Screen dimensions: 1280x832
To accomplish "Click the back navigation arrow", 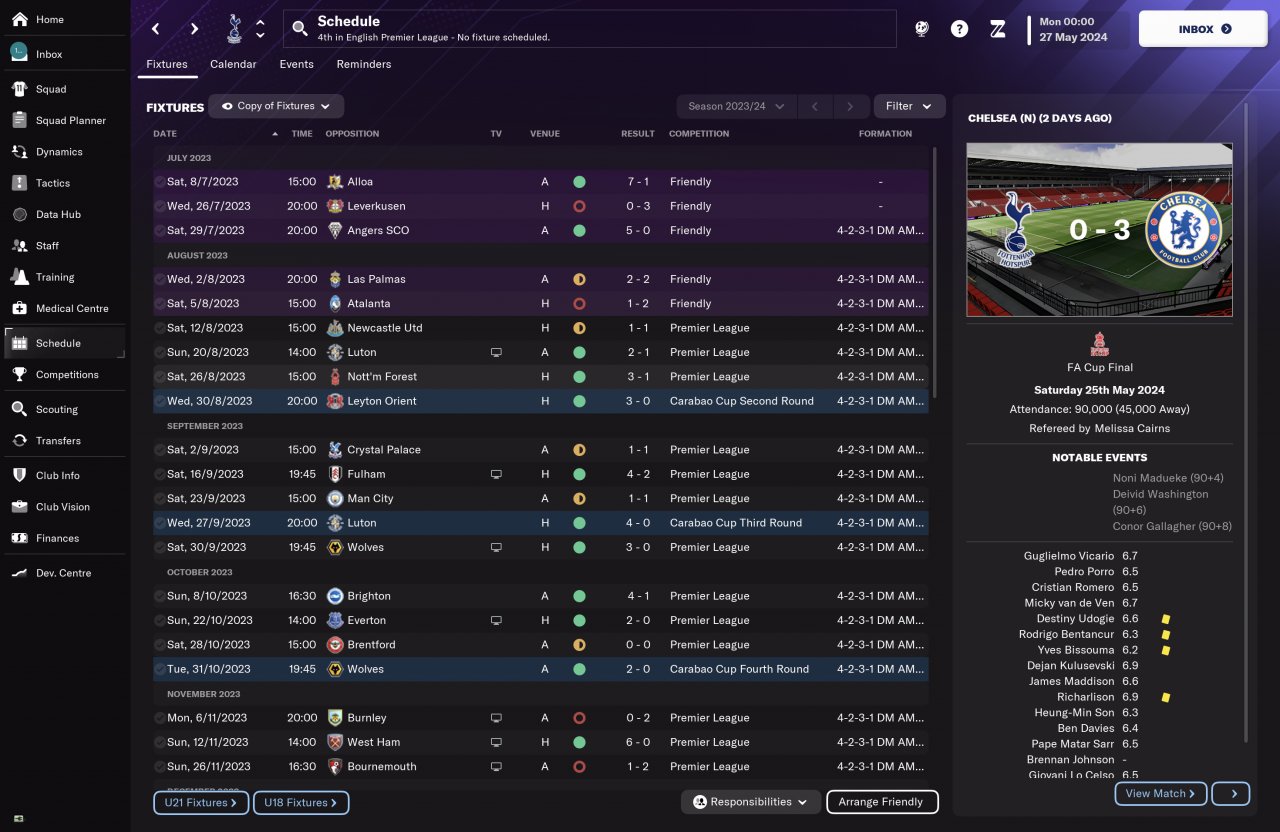I will 156,29.
